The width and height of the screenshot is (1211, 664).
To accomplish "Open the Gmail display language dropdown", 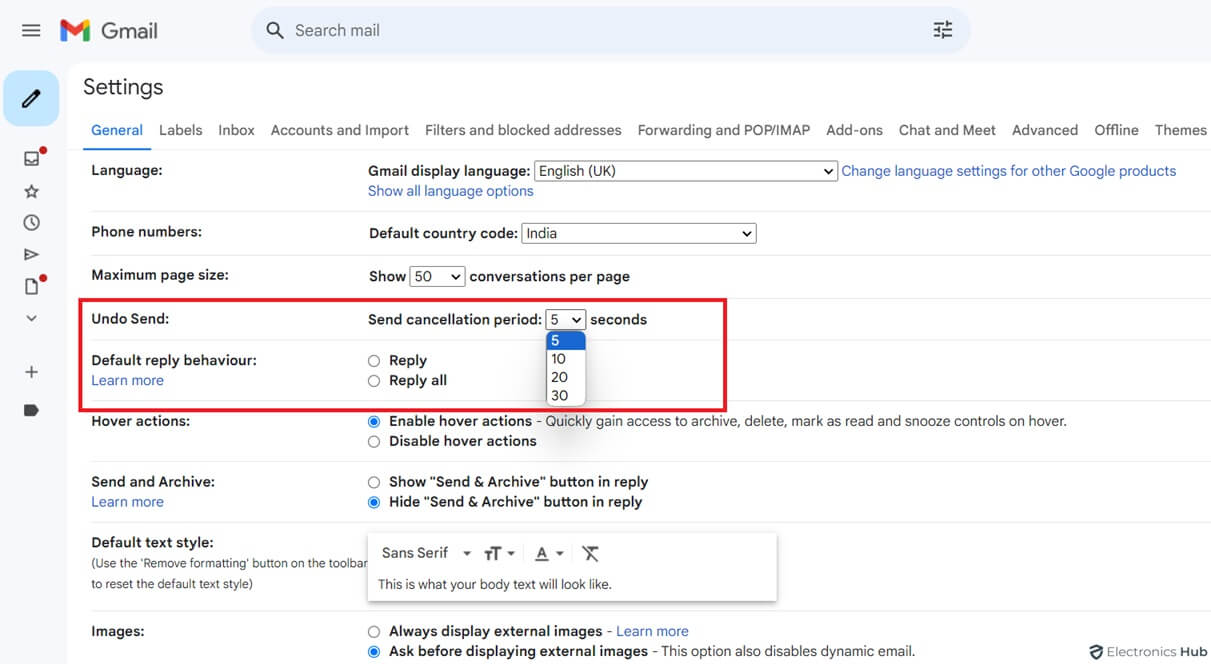I will 685,171.
